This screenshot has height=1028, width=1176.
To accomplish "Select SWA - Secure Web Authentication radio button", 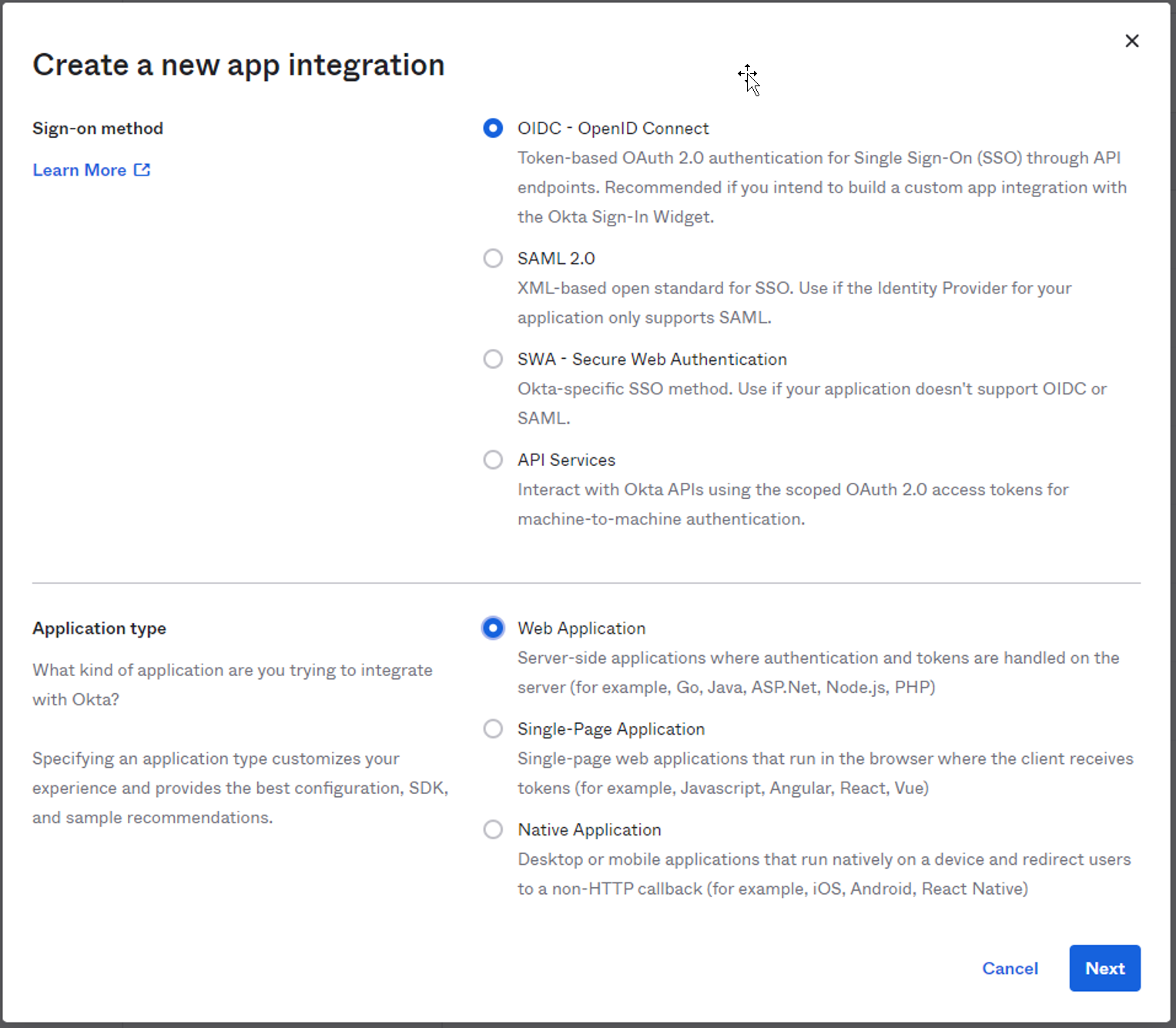I will click(493, 360).
